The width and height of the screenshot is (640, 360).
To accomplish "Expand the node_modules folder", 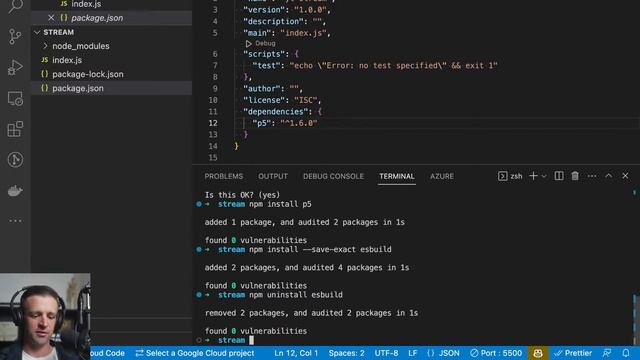I will pos(111,46).
